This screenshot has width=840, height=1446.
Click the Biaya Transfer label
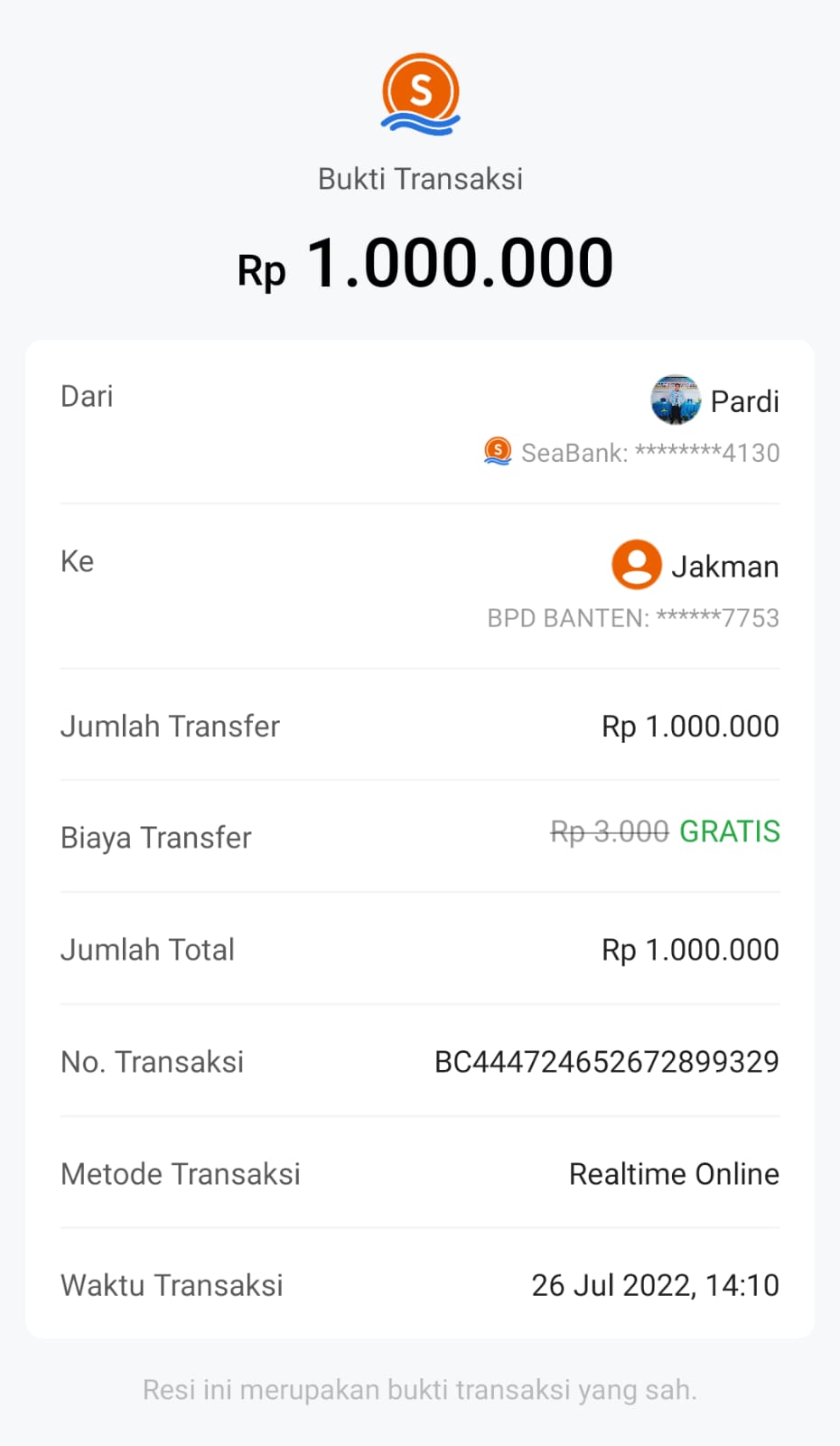click(156, 838)
